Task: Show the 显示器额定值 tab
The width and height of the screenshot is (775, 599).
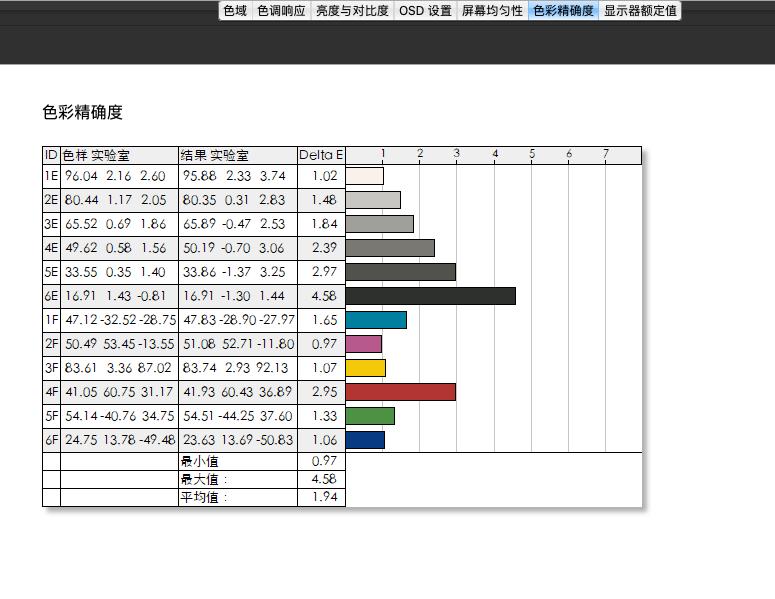Action: click(x=640, y=11)
